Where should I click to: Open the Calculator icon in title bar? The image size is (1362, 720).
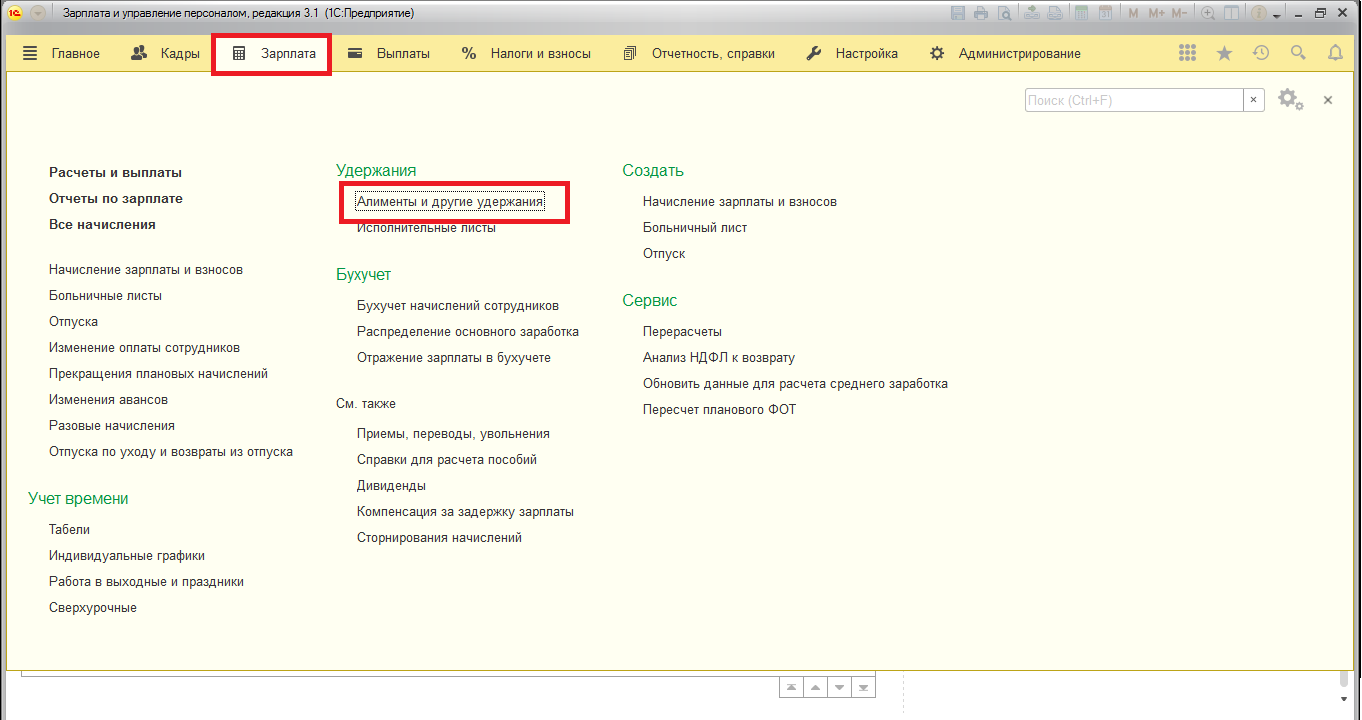(x=1081, y=13)
